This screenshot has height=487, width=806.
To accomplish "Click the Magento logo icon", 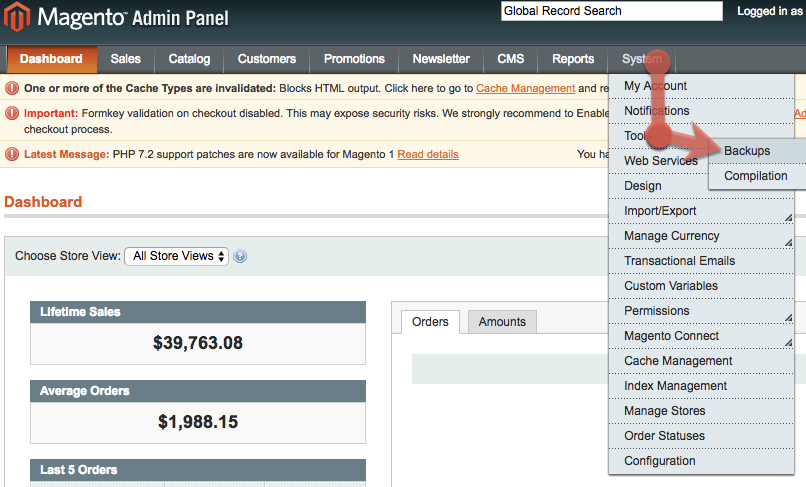I will [x=19, y=17].
